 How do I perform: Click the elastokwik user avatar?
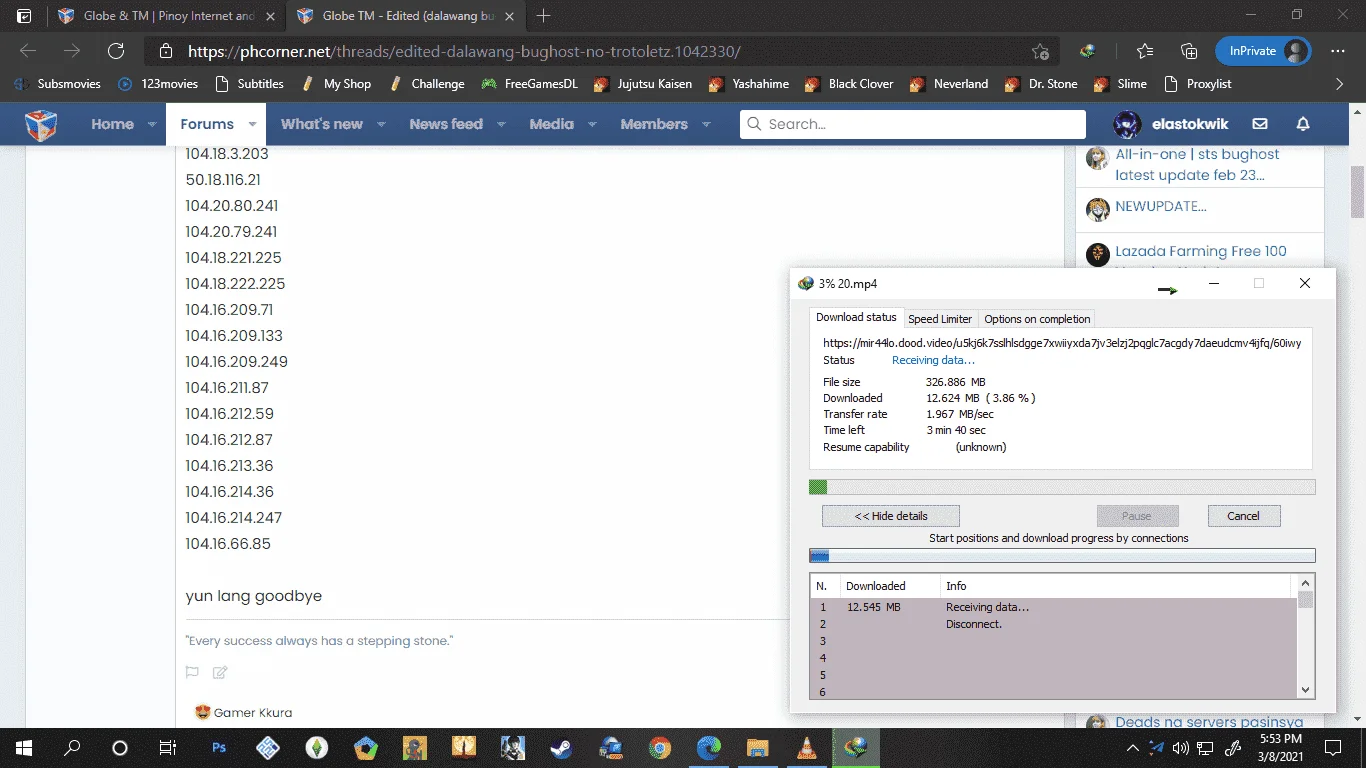coord(1127,124)
